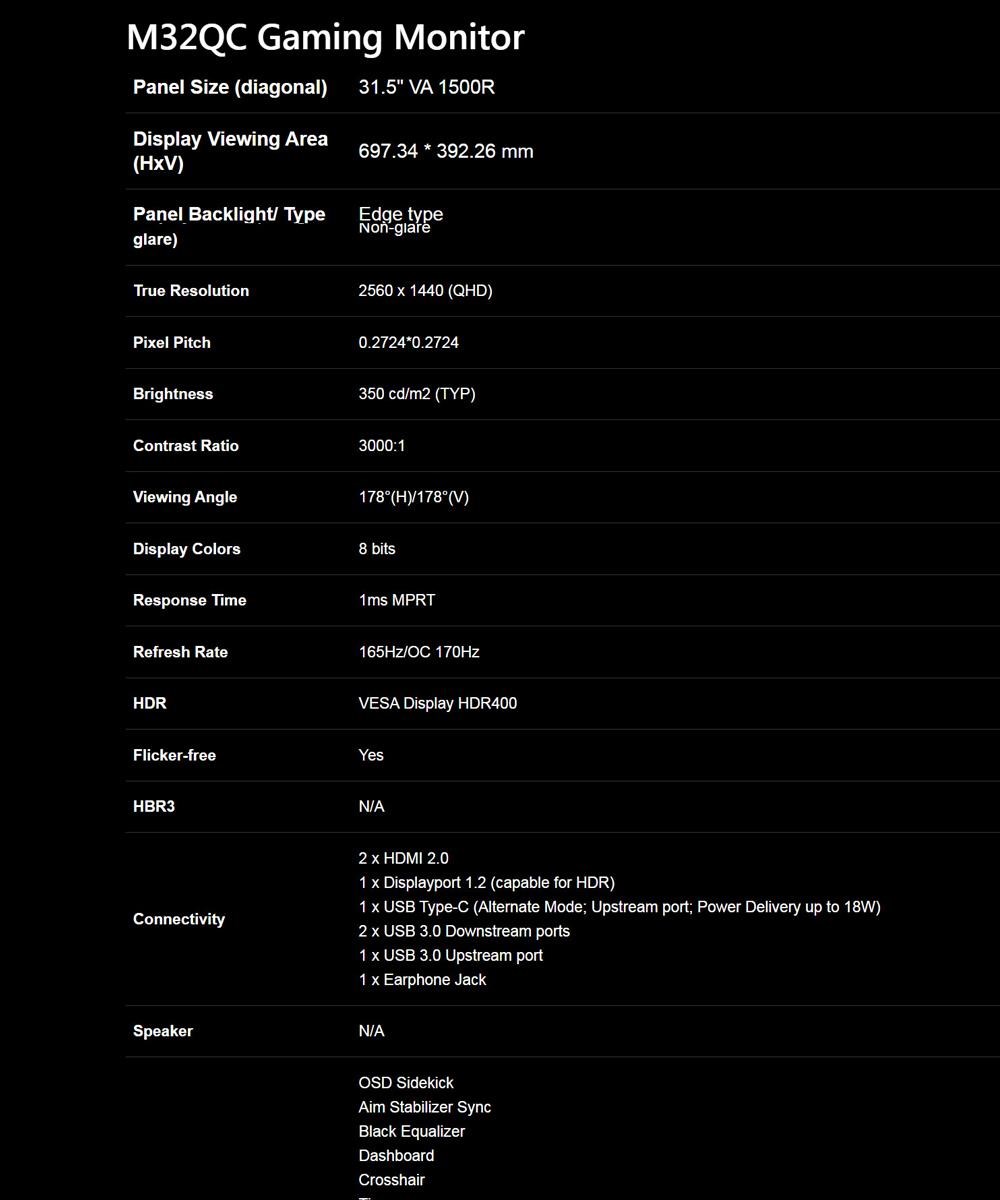Click the 2 x HDMI 2.0 connectivity line
This screenshot has width=1000, height=1200.
click(404, 859)
